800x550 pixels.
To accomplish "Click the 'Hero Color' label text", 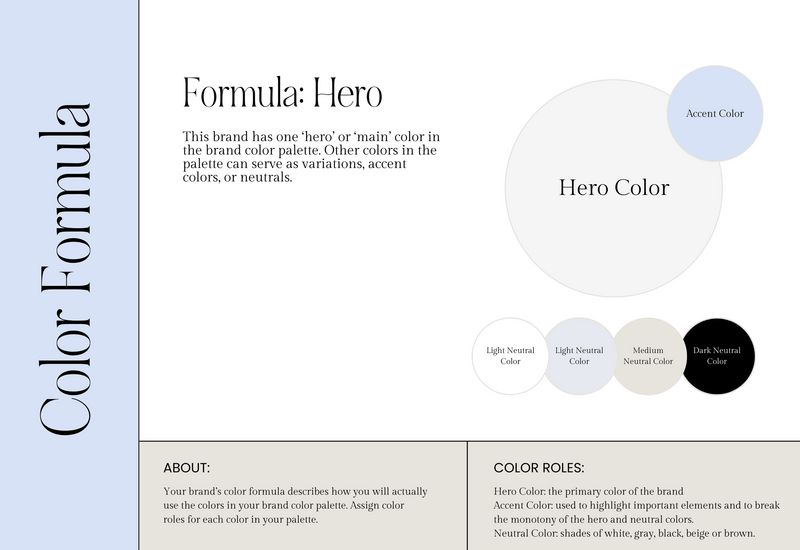I will tap(614, 187).
